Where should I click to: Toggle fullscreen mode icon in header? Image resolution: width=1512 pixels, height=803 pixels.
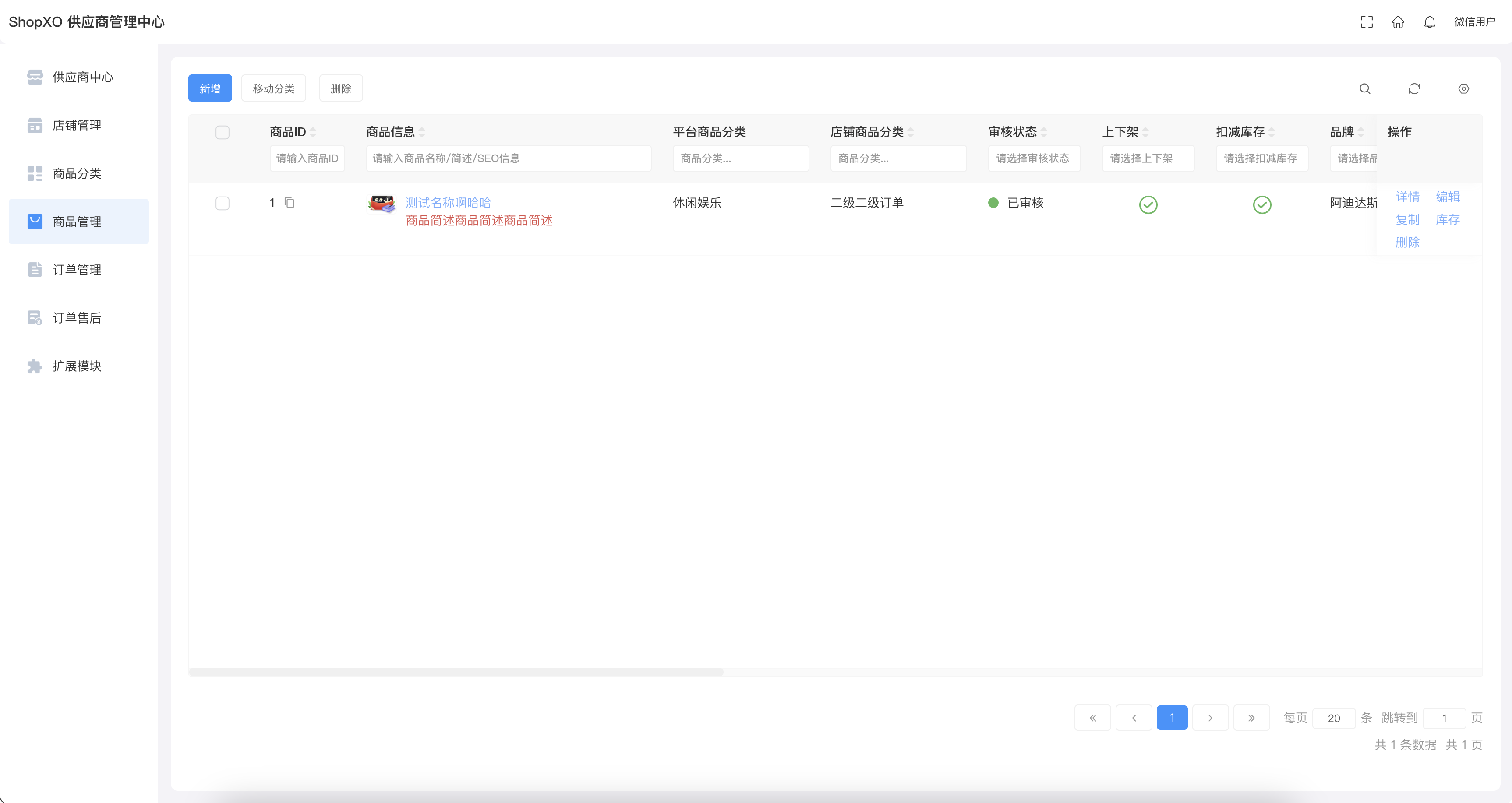point(1367,22)
